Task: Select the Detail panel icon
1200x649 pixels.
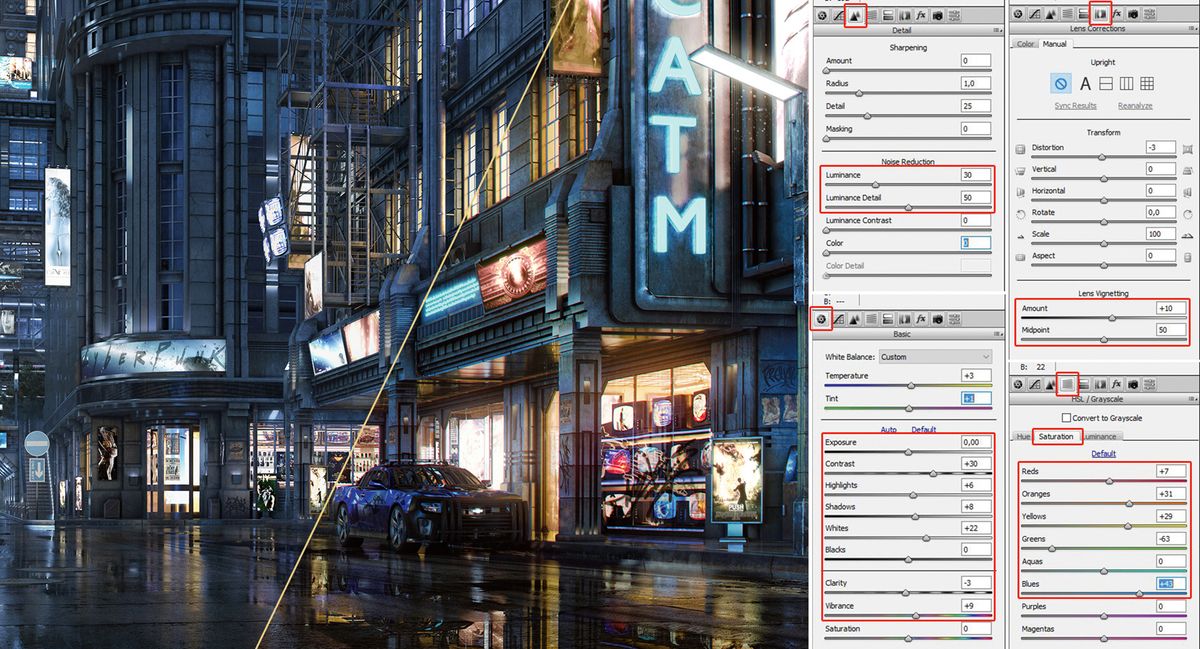Action: point(856,13)
